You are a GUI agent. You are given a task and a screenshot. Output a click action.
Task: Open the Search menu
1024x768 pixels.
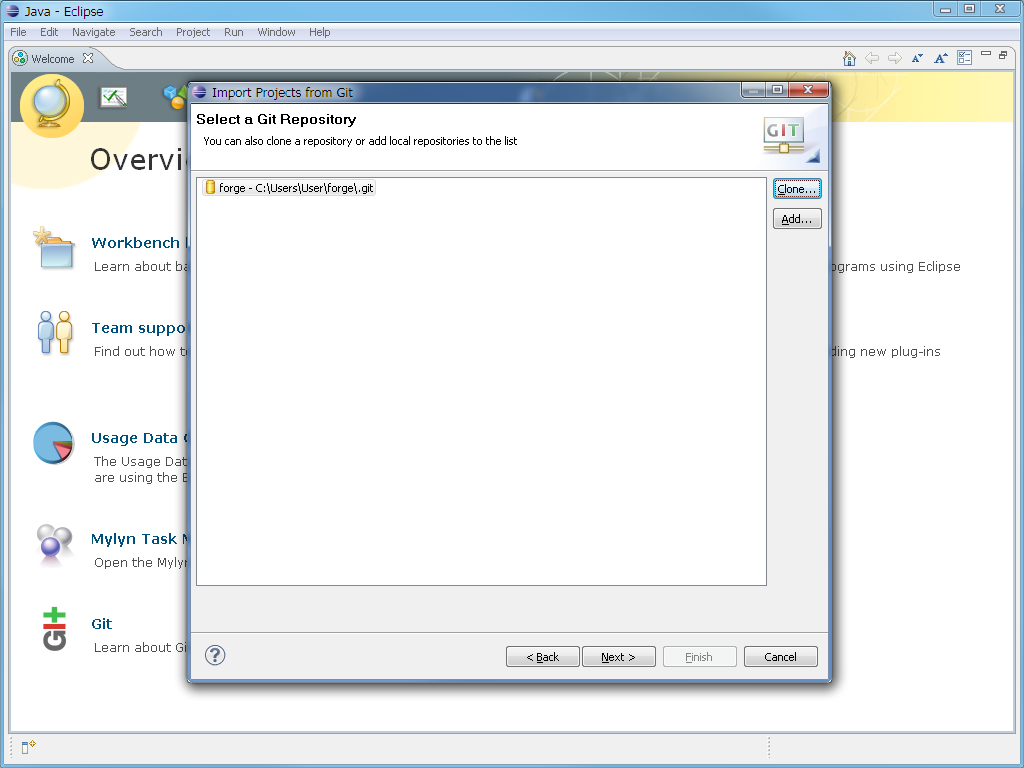point(146,32)
